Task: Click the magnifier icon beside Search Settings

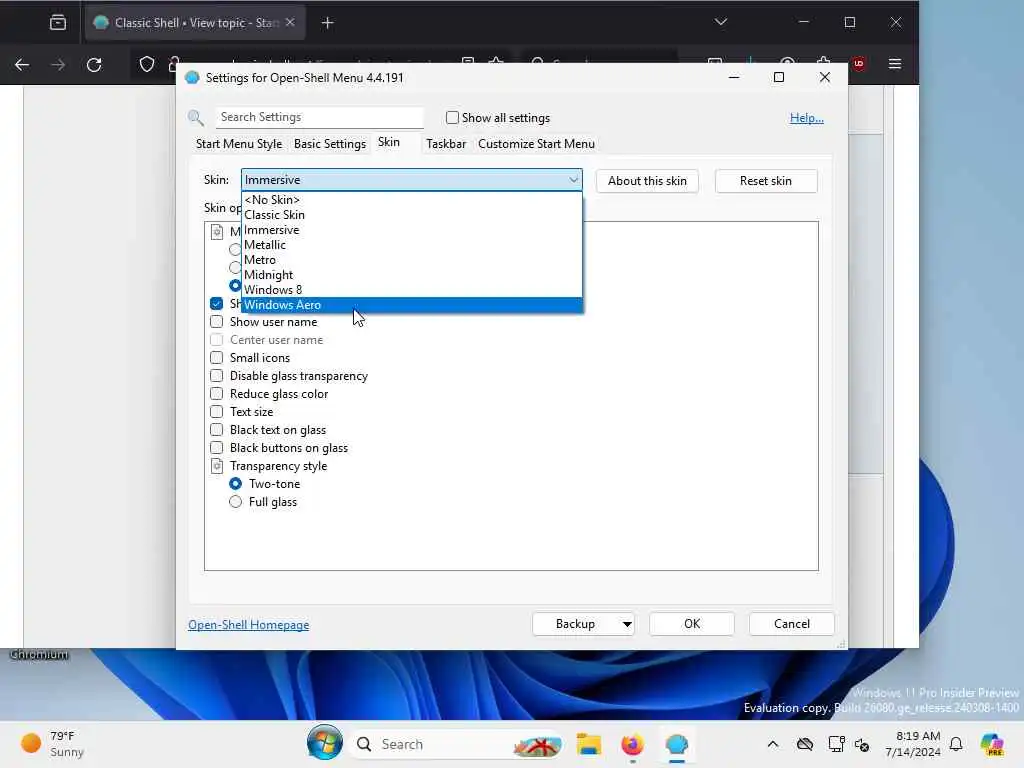Action: pos(195,118)
